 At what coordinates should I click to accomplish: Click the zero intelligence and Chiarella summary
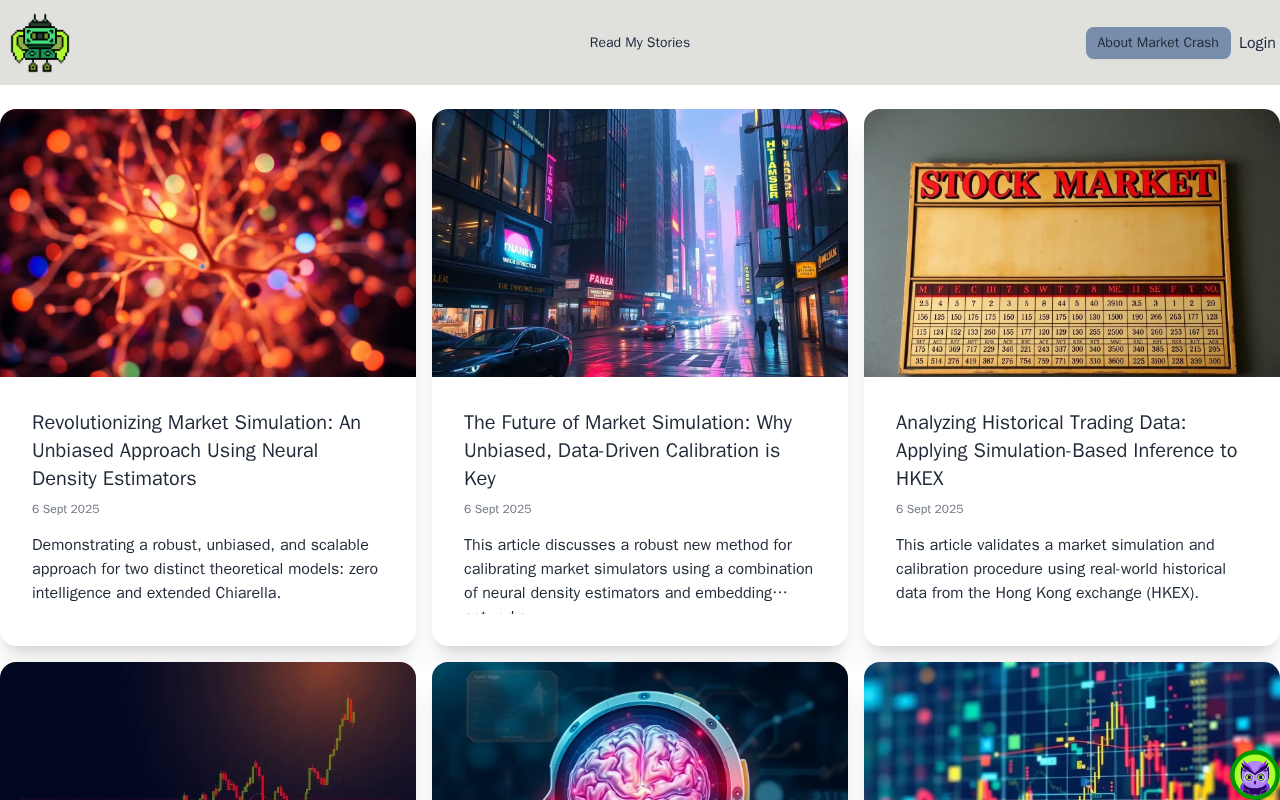[x=205, y=569]
